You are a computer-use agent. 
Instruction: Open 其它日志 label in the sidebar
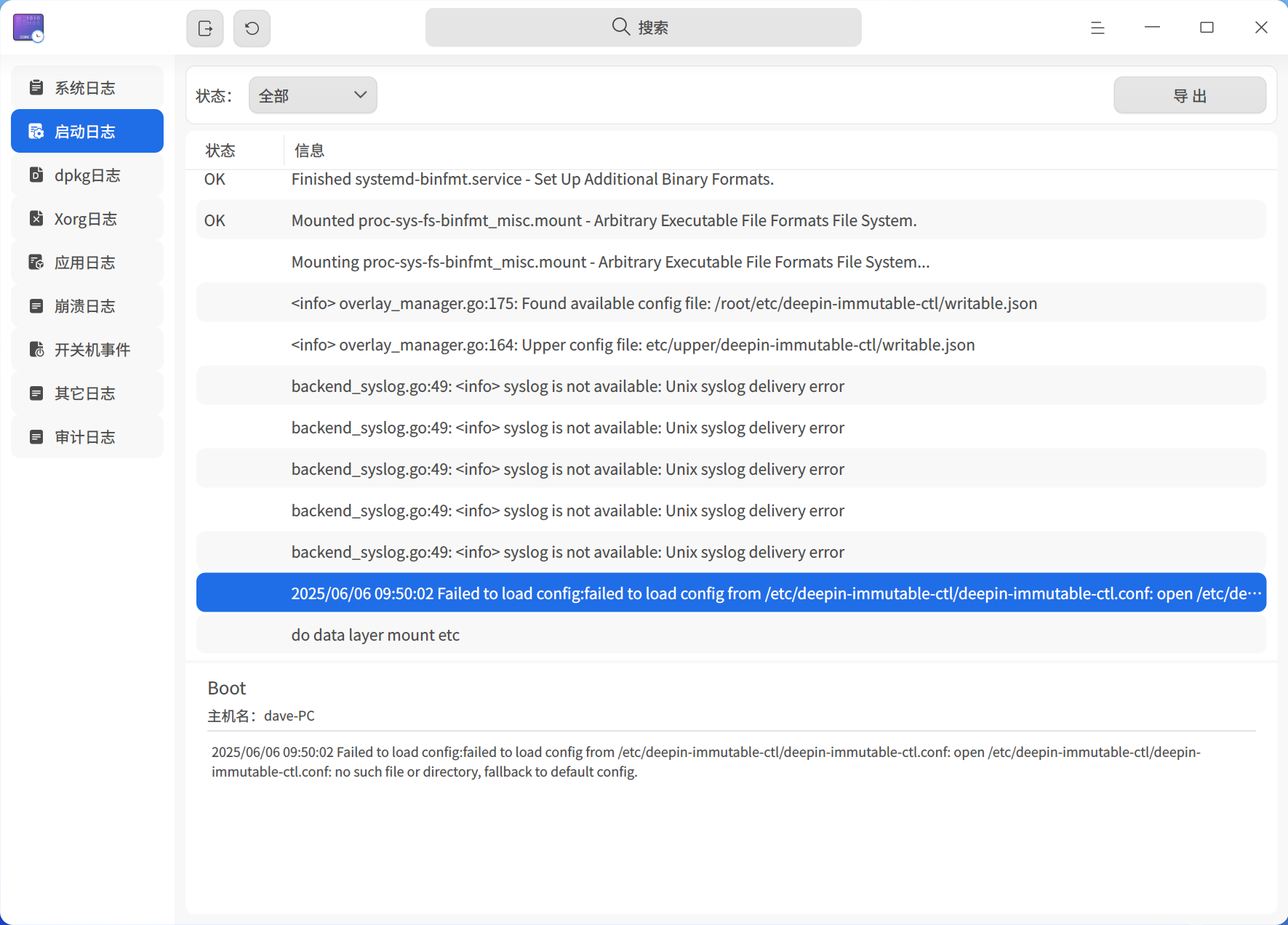pyautogui.click(x=85, y=393)
